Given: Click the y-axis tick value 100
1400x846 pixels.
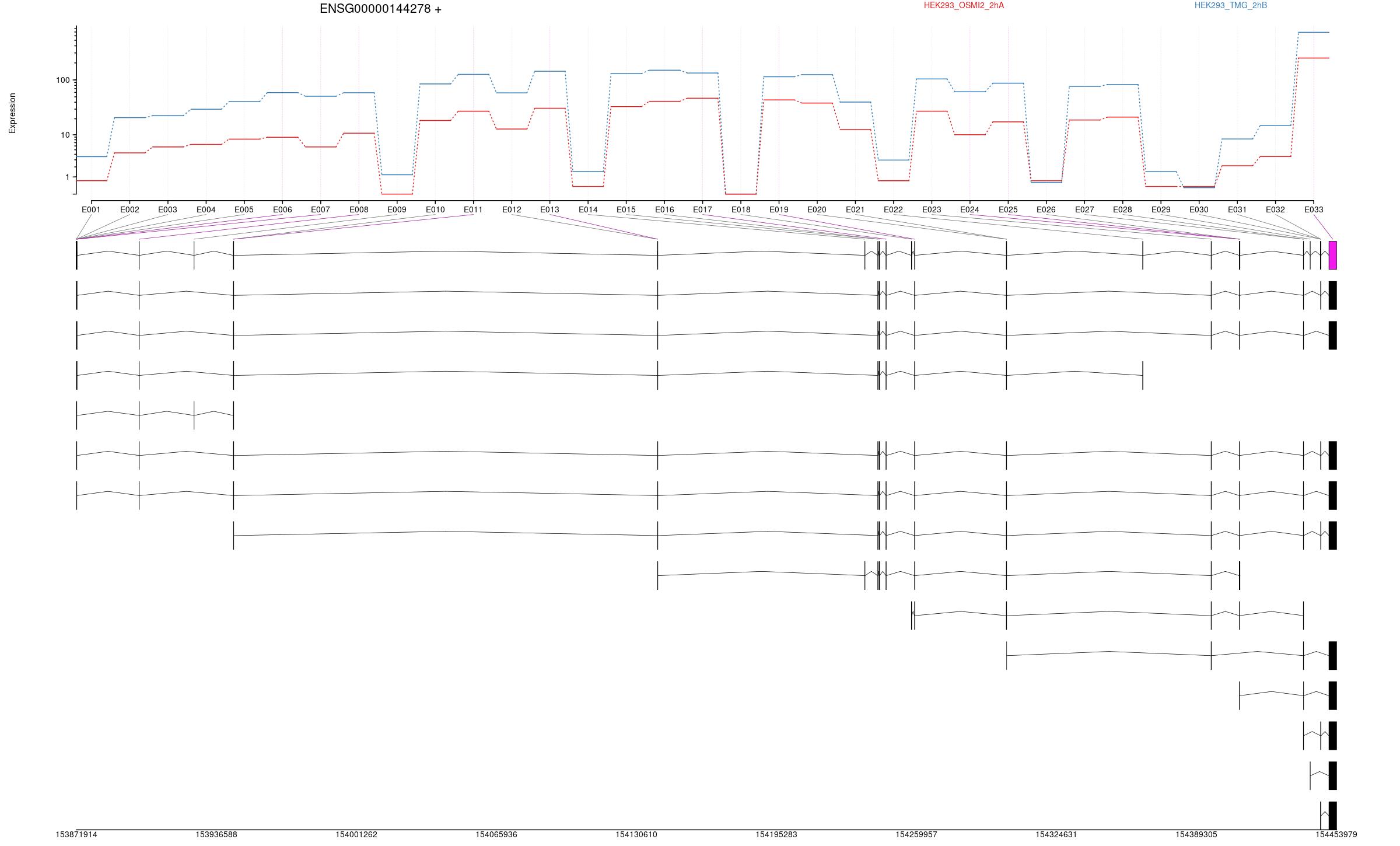Looking at the screenshot, I should click(x=62, y=81).
